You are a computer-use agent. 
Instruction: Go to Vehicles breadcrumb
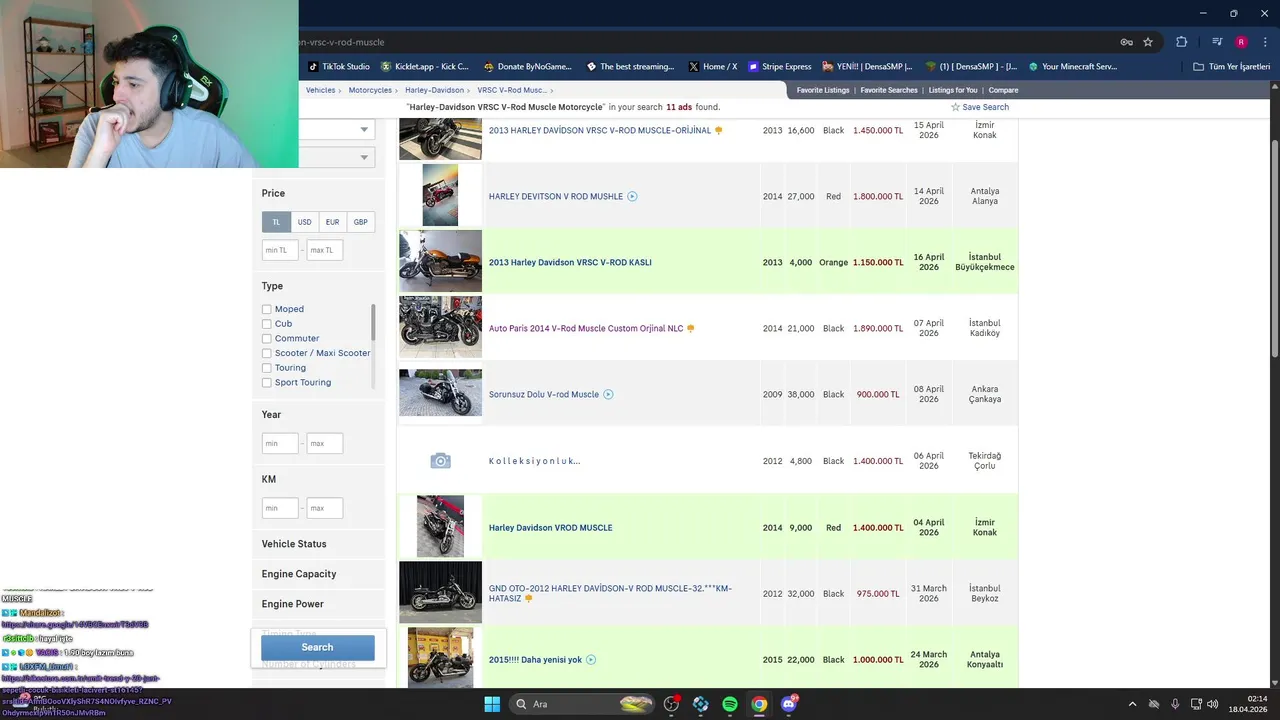[x=320, y=90]
